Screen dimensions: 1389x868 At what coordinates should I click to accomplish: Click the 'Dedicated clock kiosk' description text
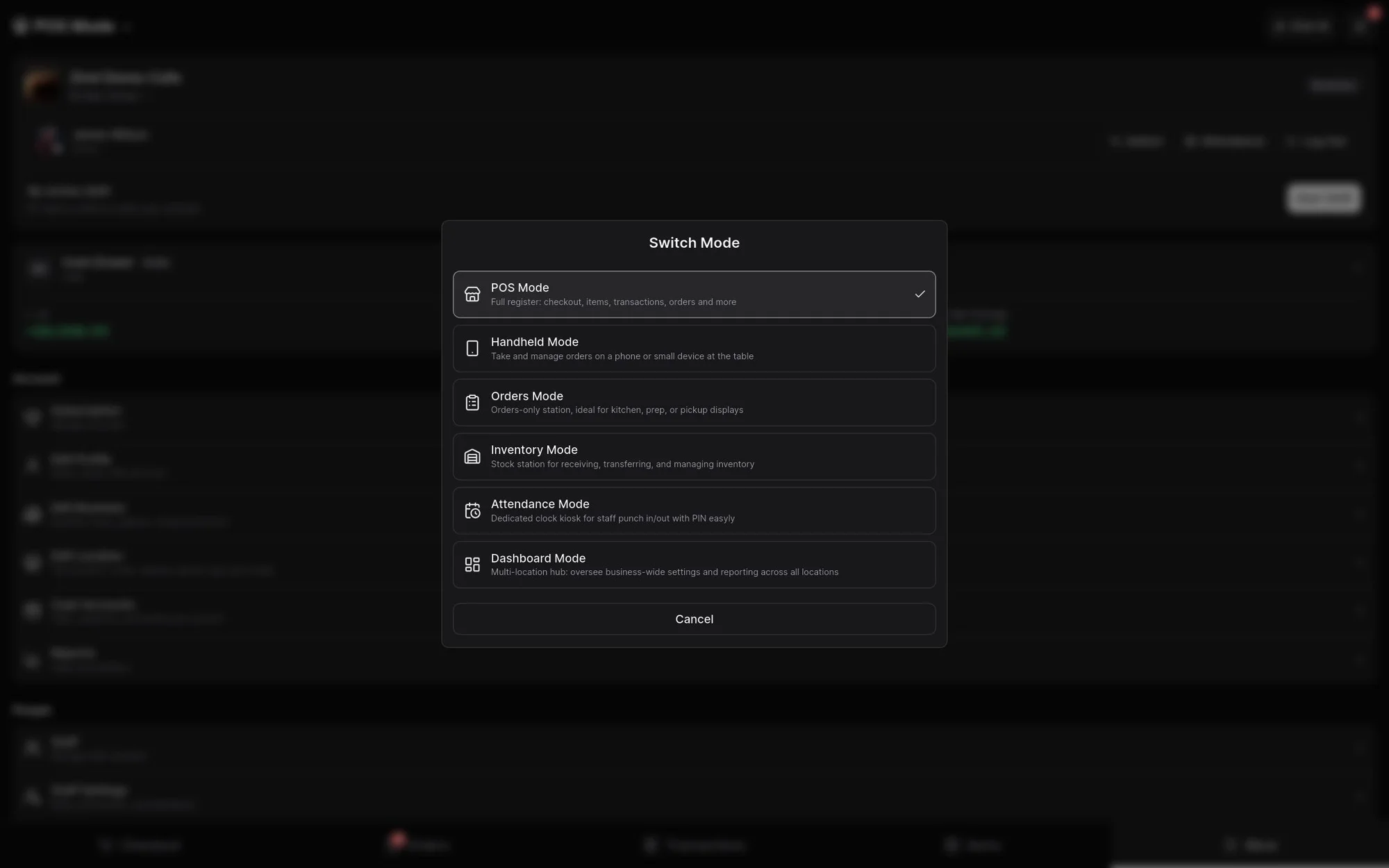tap(613, 518)
